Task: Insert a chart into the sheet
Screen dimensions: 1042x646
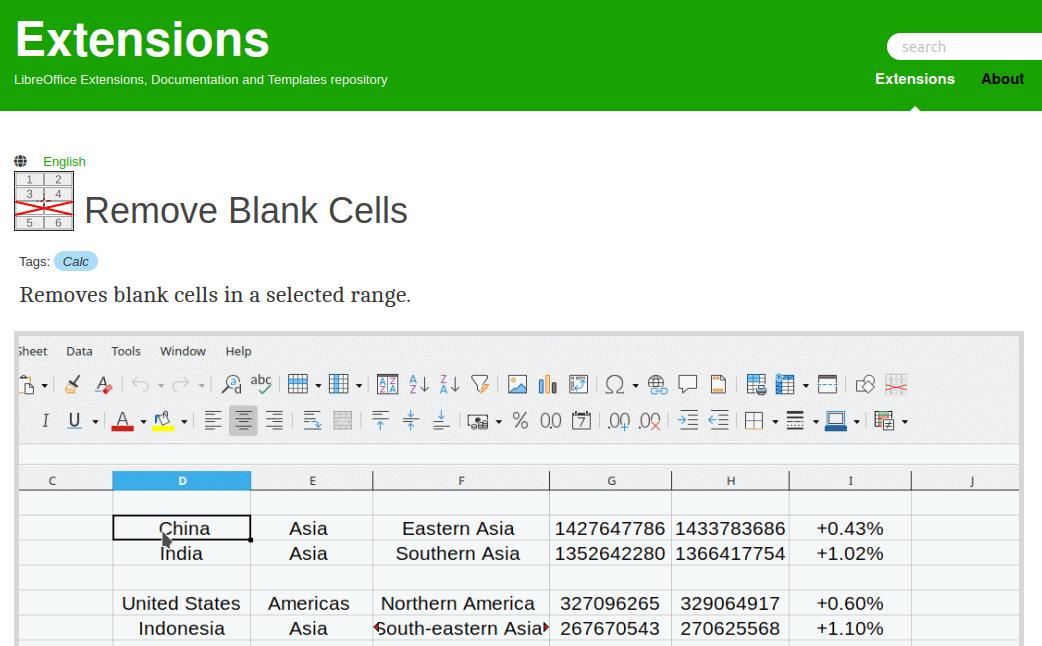Action: coord(547,384)
